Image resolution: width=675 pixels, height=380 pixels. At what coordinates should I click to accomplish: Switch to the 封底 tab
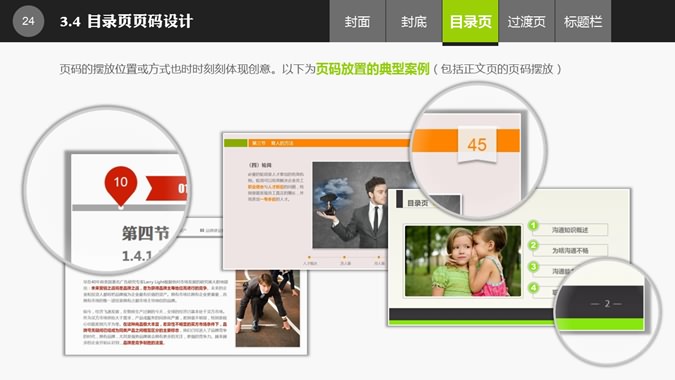coord(414,21)
